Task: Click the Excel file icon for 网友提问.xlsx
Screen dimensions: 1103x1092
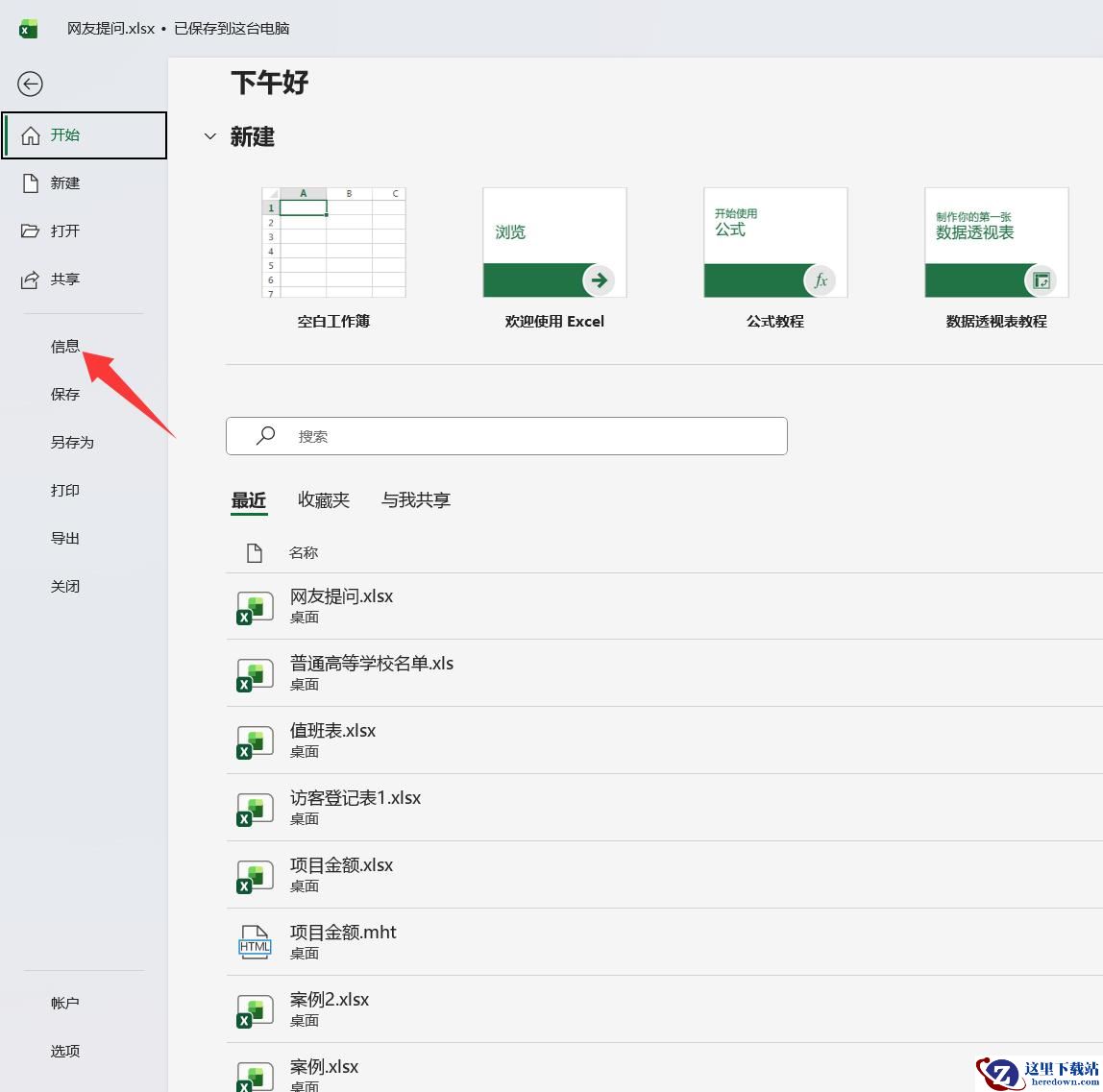Action: [255, 608]
